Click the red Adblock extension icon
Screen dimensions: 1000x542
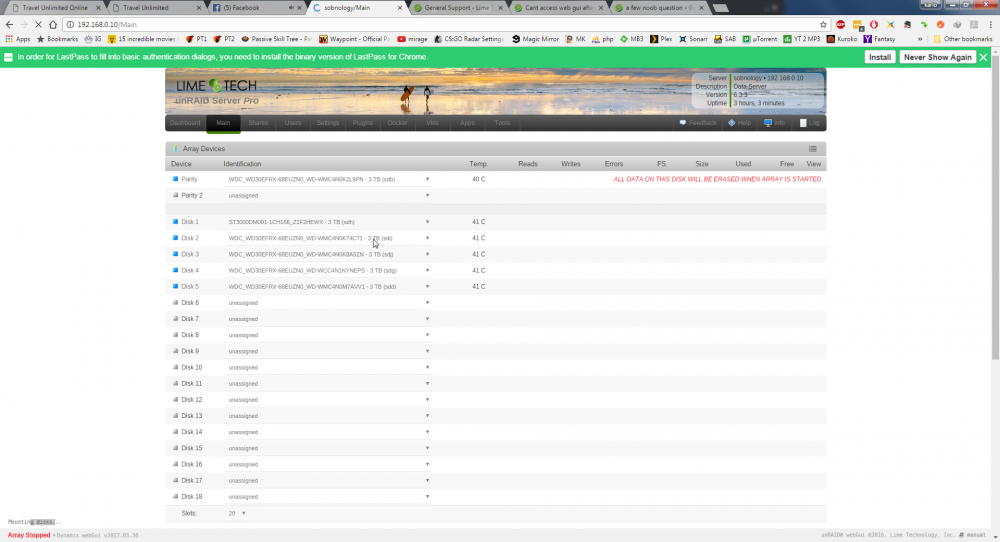pyautogui.click(x=841, y=24)
